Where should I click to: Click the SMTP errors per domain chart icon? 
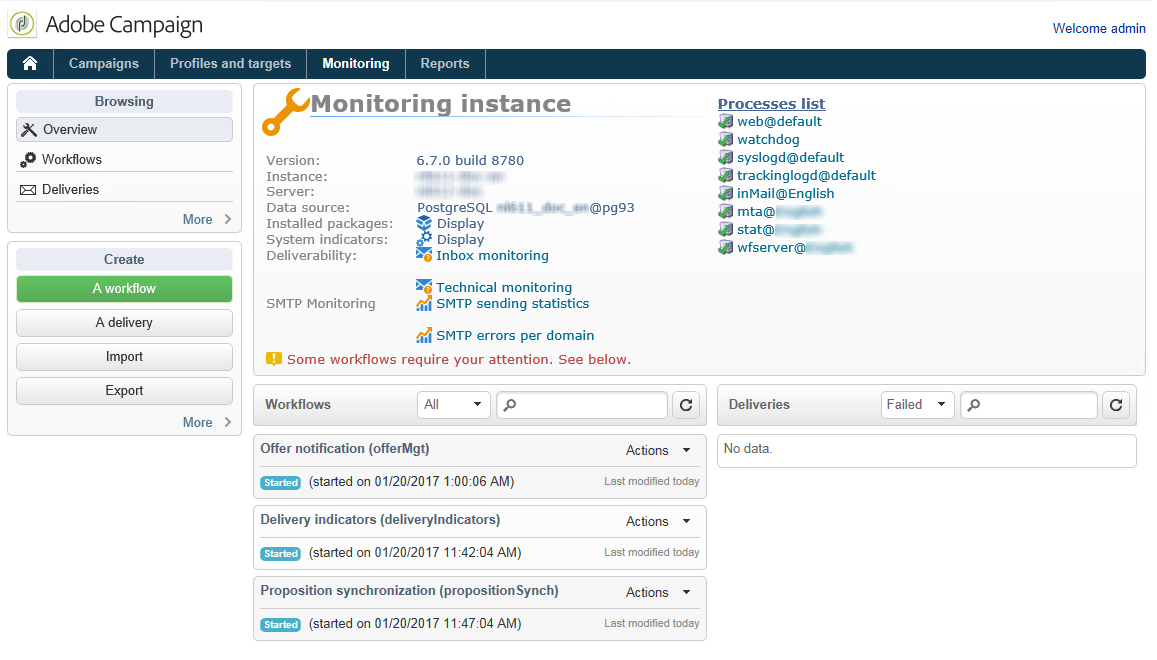(424, 335)
